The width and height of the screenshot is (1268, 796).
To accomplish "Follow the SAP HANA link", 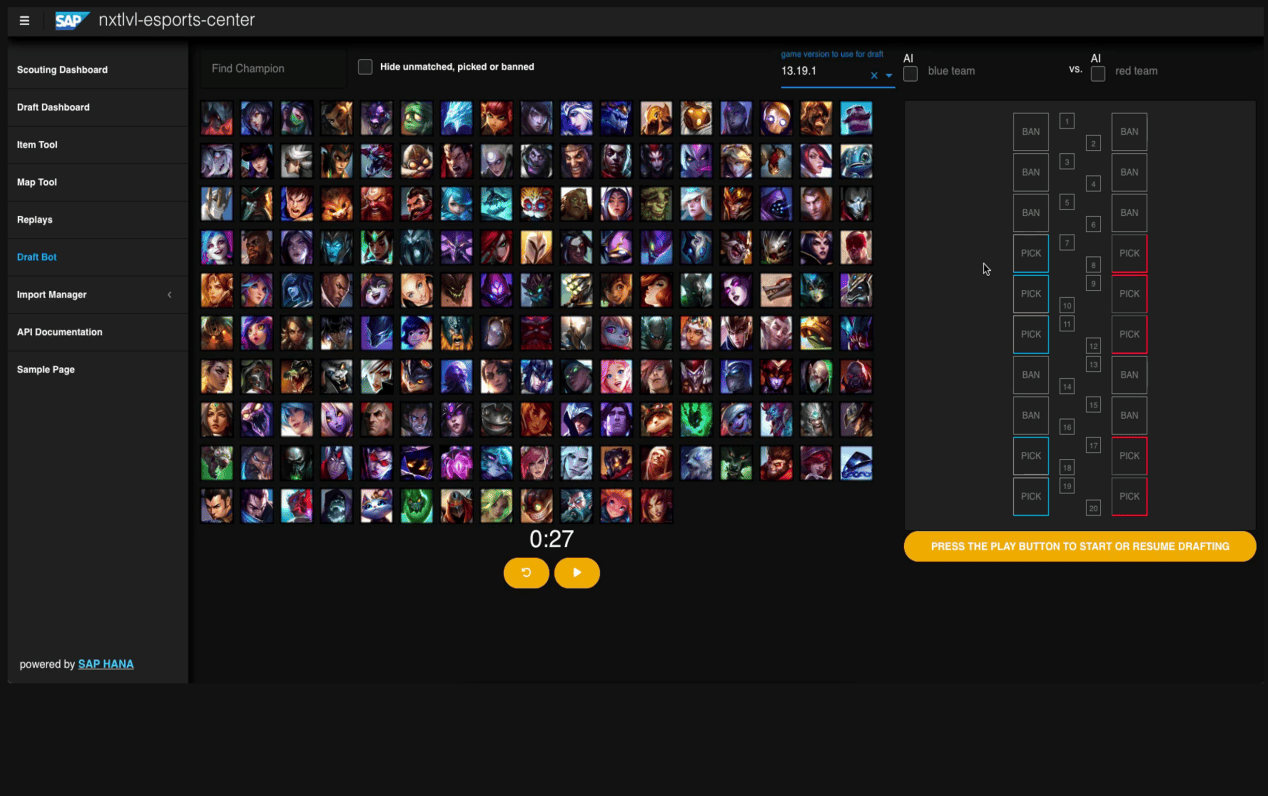I will click(106, 664).
